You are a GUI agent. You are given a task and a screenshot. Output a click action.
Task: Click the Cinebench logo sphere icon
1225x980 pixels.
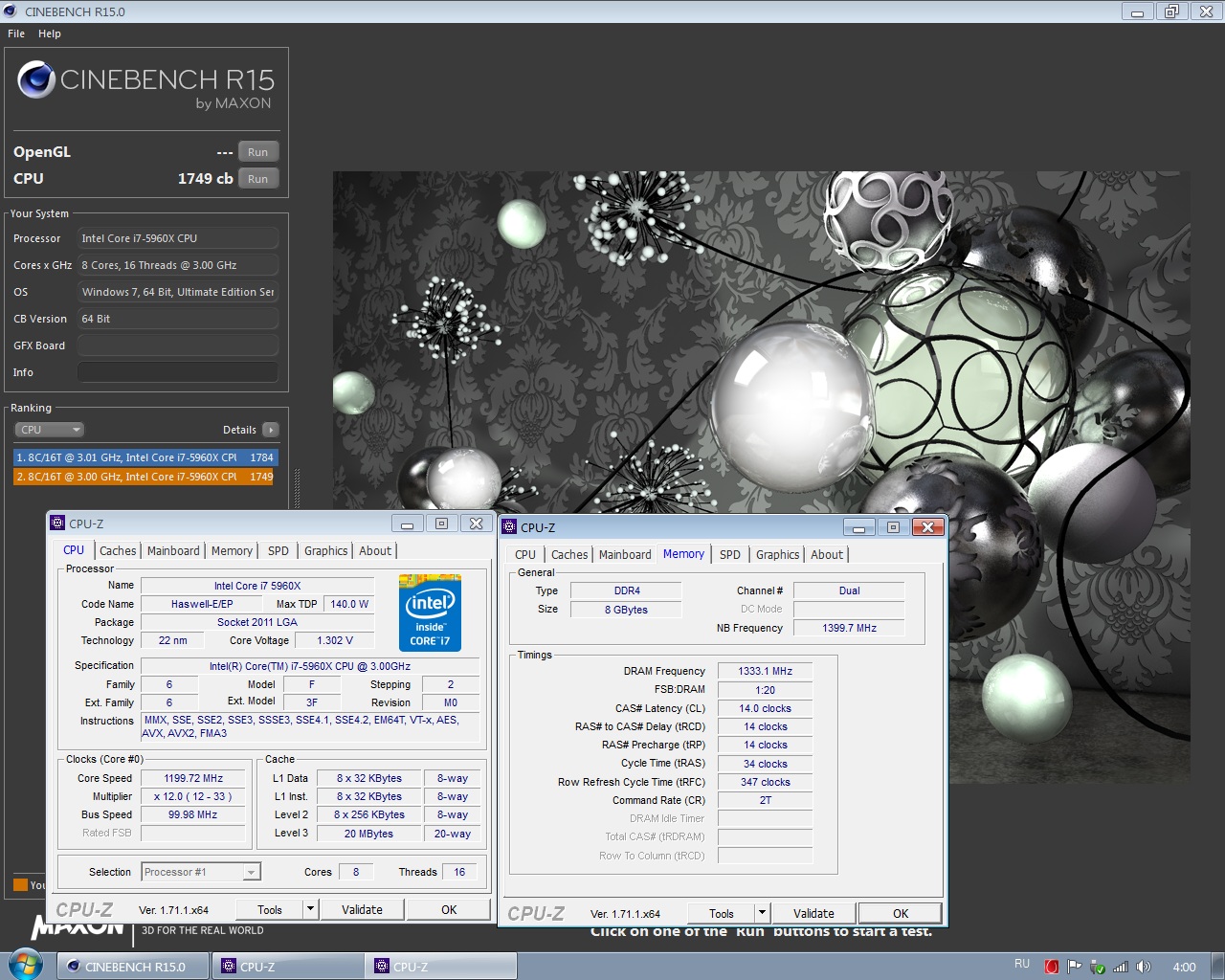pos(36,79)
